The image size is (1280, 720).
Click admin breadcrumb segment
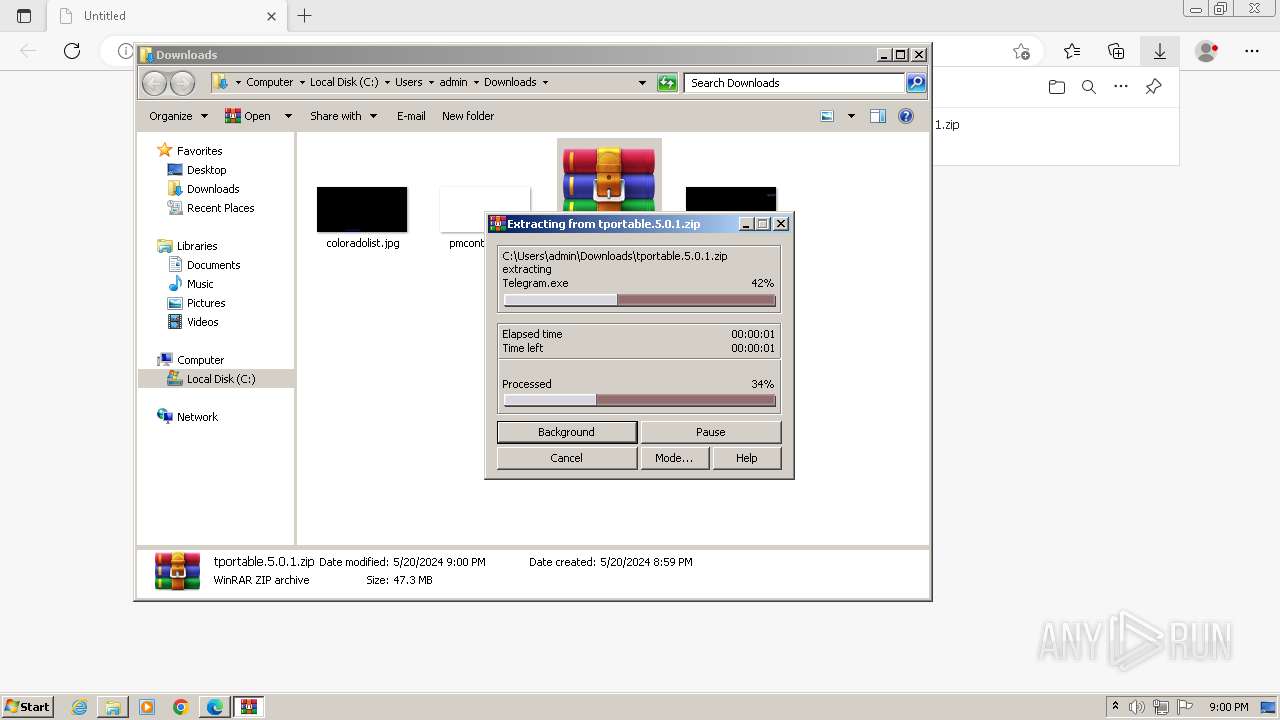click(x=453, y=82)
